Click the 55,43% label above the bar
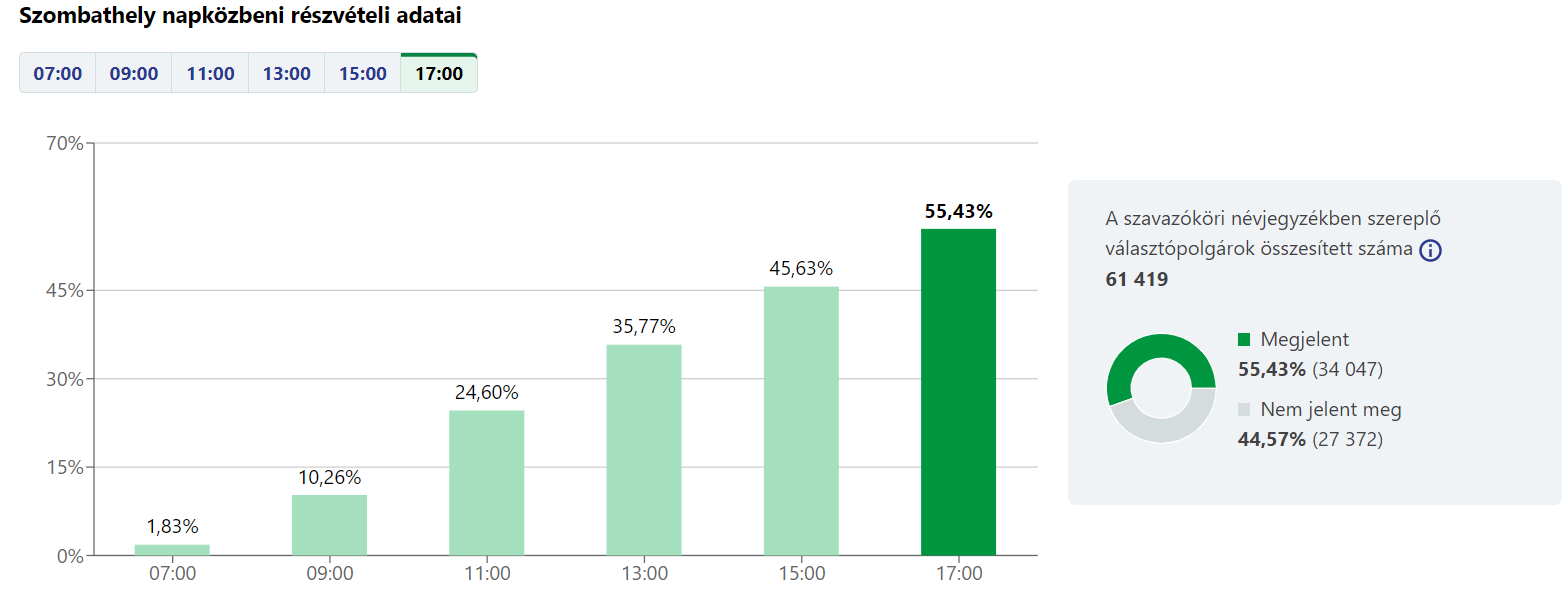 click(958, 211)
